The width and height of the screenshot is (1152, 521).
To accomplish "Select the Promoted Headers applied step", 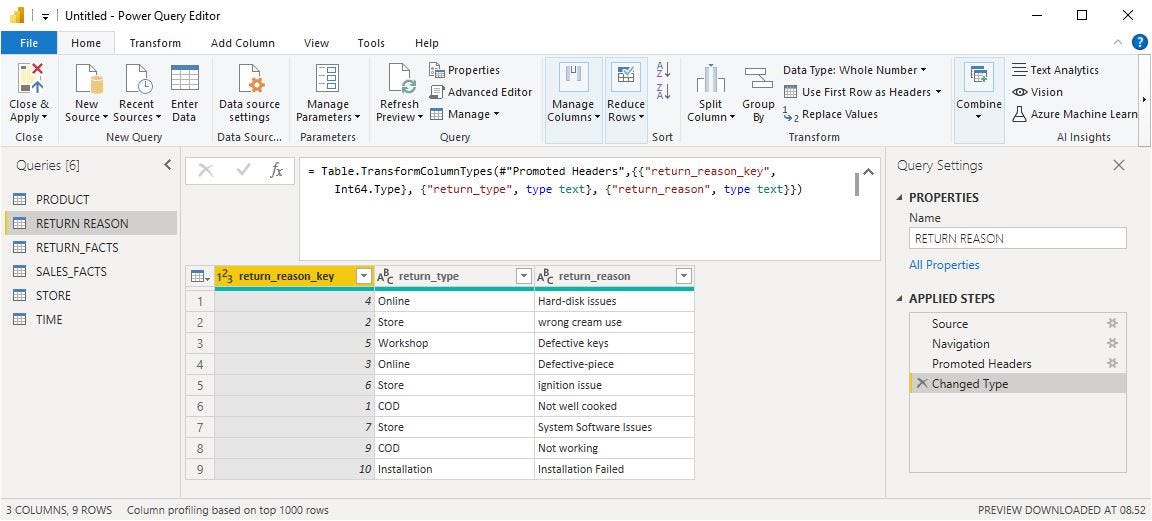I will 1018,363.
